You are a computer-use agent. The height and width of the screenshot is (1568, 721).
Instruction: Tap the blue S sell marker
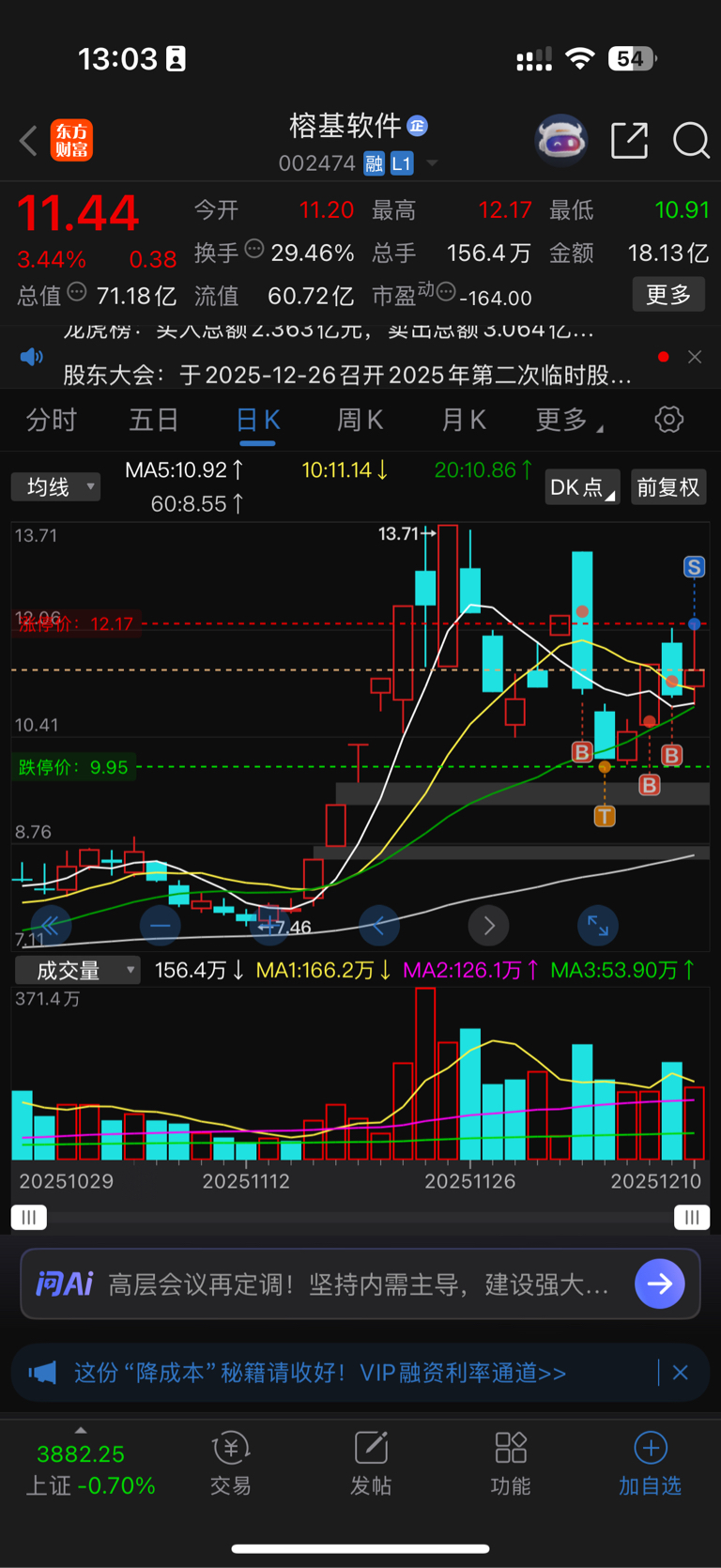[694, 566]
